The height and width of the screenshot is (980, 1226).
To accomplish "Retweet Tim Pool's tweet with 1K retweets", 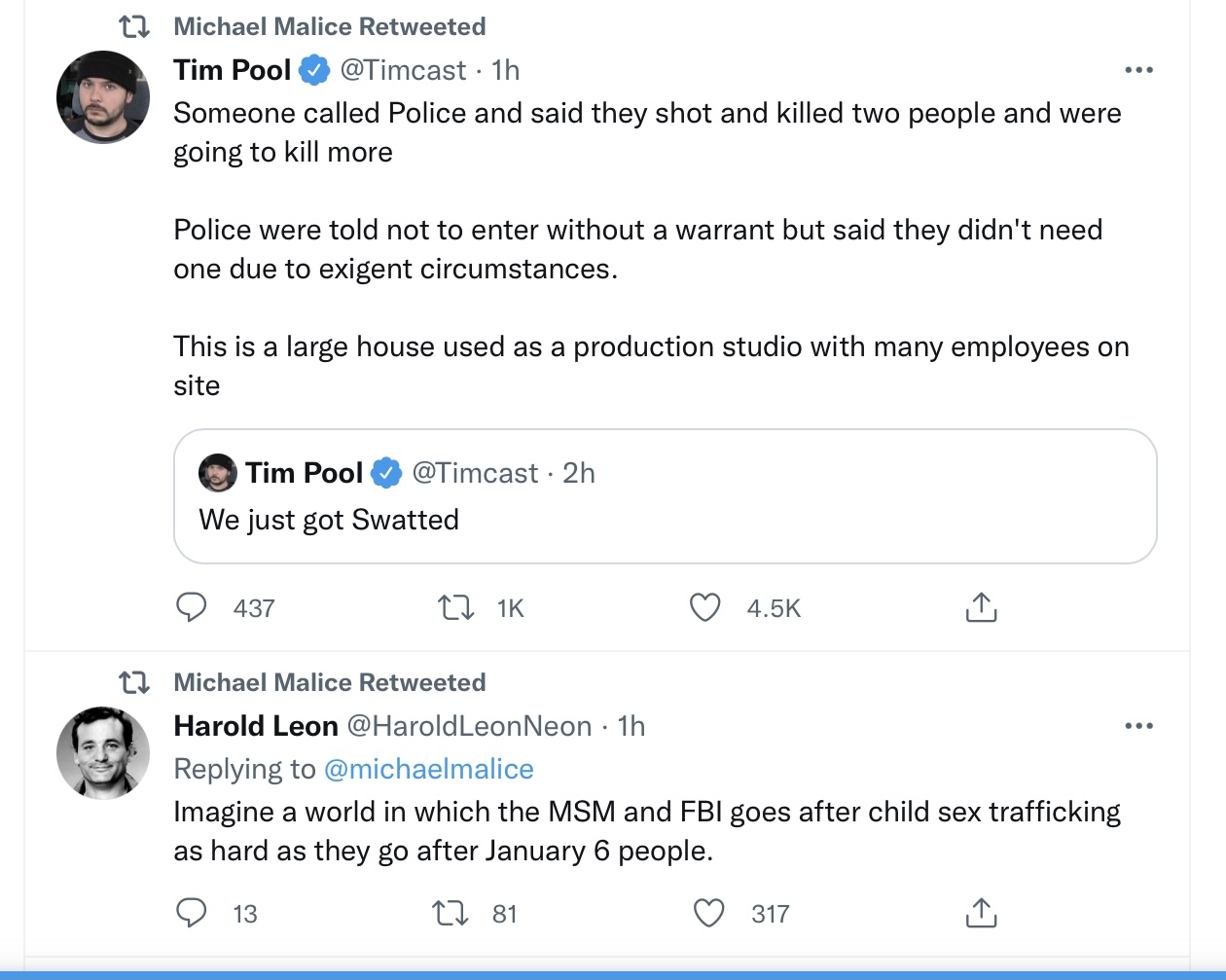I will pyautogui.click(x=455, y=608).
